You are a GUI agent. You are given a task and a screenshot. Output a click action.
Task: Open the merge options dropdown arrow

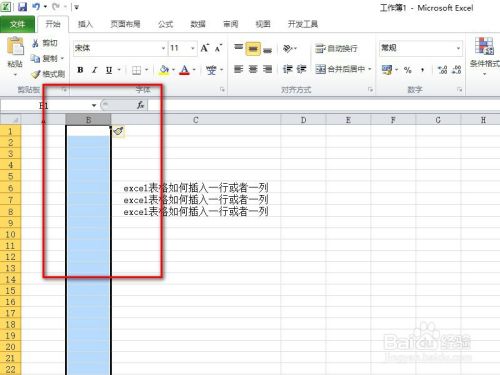coord(370,69)
